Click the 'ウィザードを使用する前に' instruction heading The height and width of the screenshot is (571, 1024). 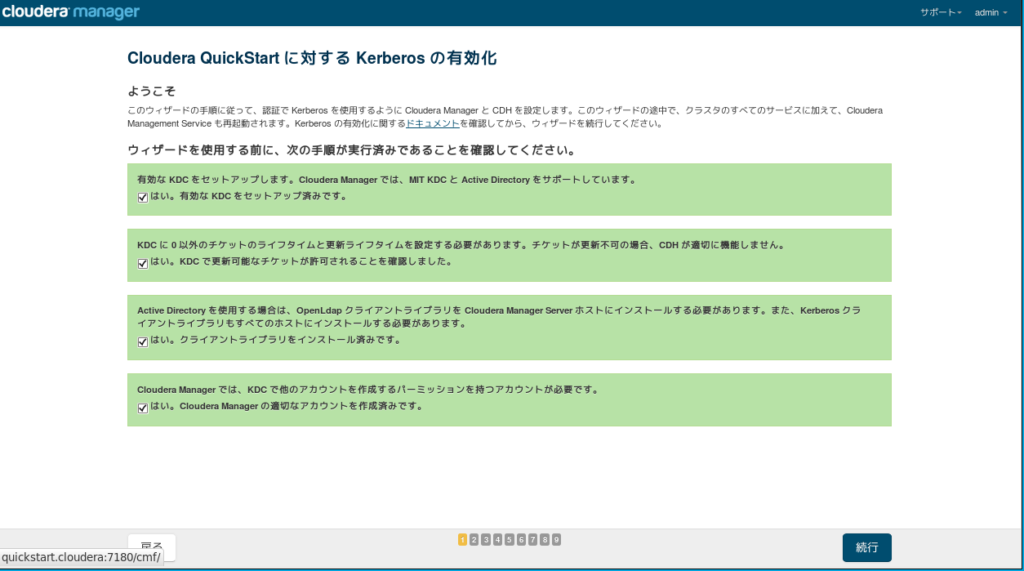[x=351, y=150]
